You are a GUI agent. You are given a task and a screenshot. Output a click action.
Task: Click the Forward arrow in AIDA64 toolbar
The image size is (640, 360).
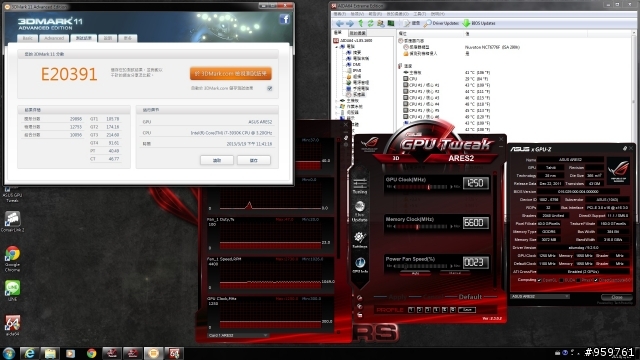pos(350,23)
